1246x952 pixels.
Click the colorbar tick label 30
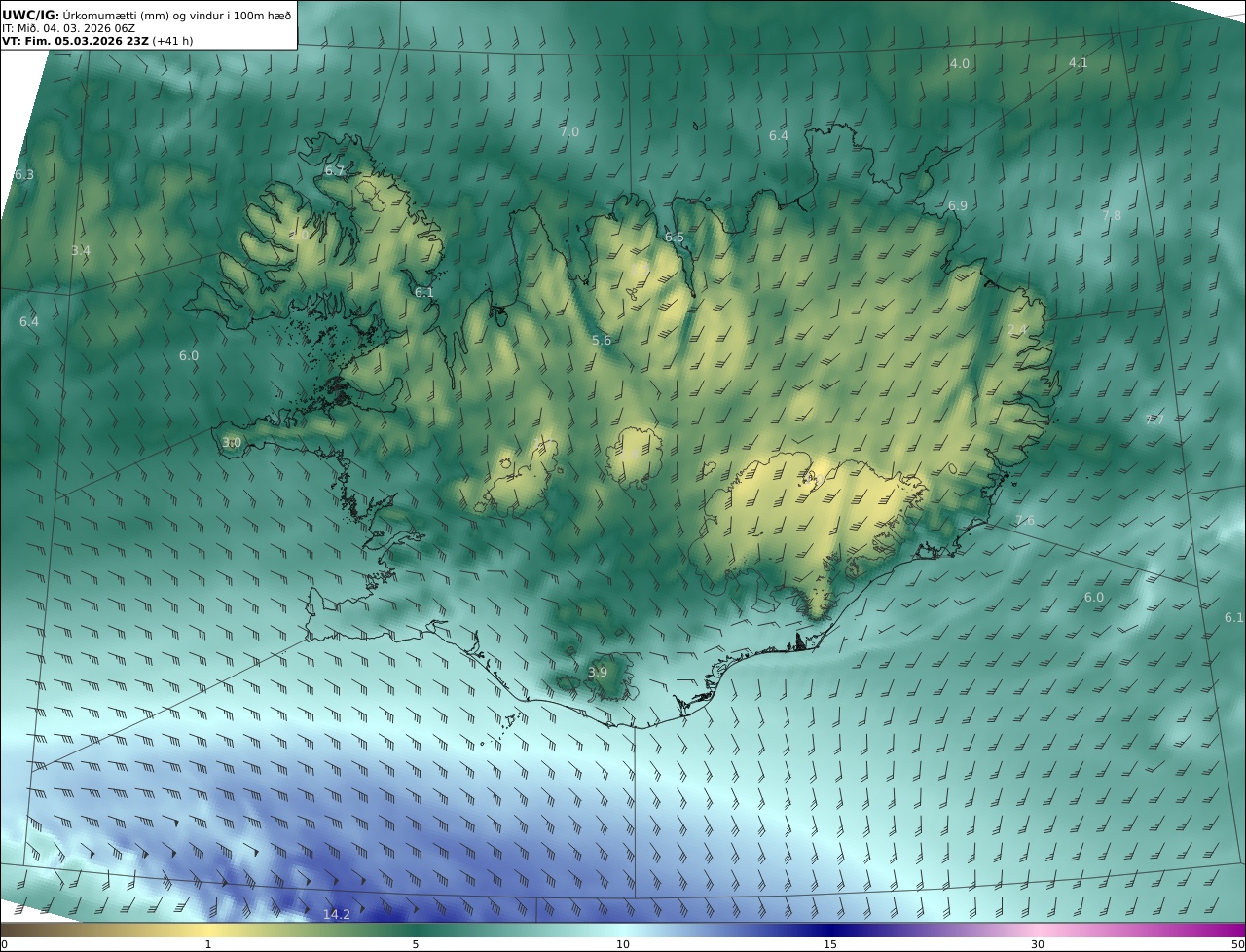1038,944
